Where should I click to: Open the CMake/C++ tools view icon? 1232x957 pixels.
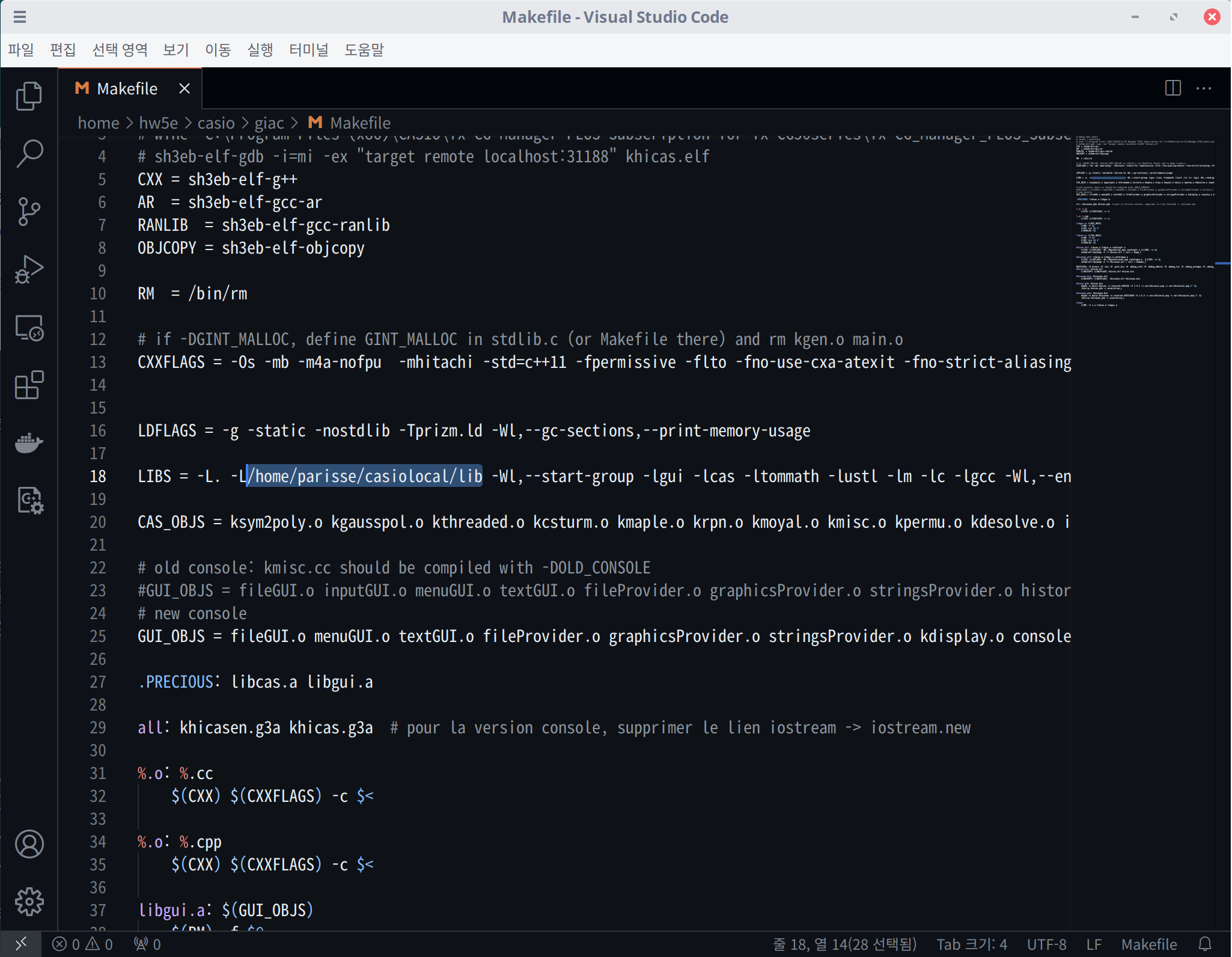(29, 500)
